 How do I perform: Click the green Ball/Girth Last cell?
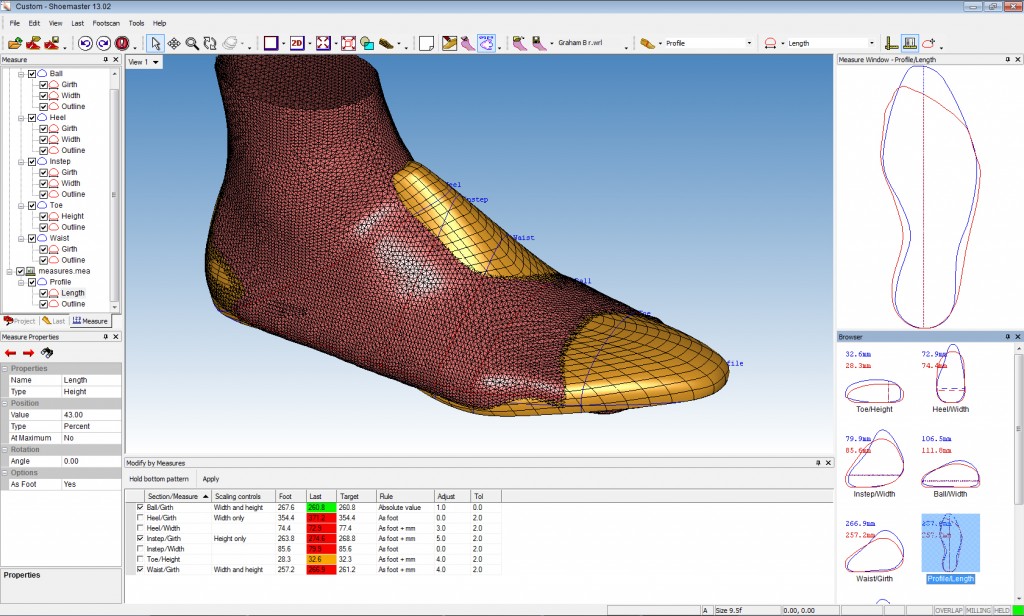coord(321,507)
